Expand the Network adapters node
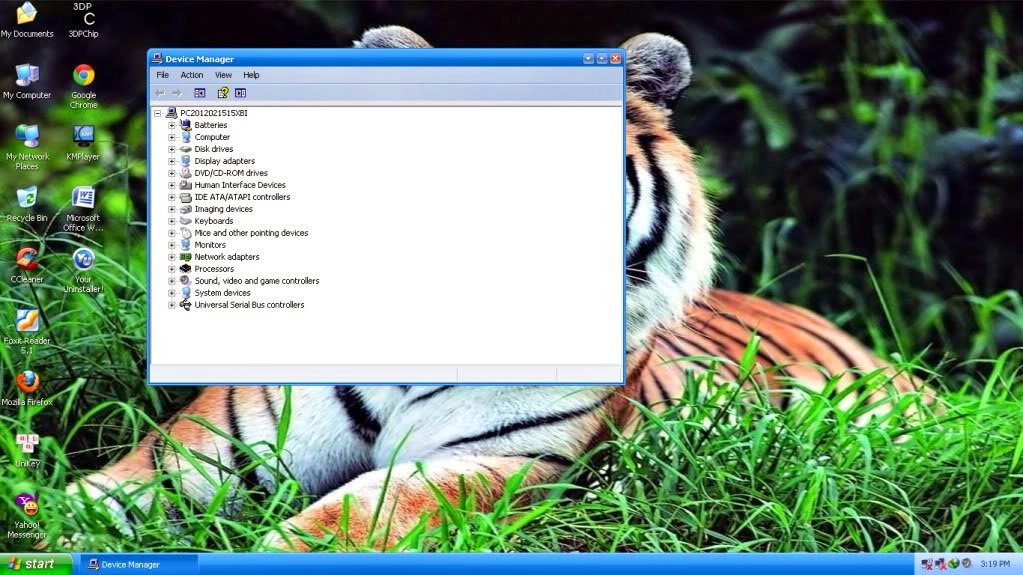 172,257
